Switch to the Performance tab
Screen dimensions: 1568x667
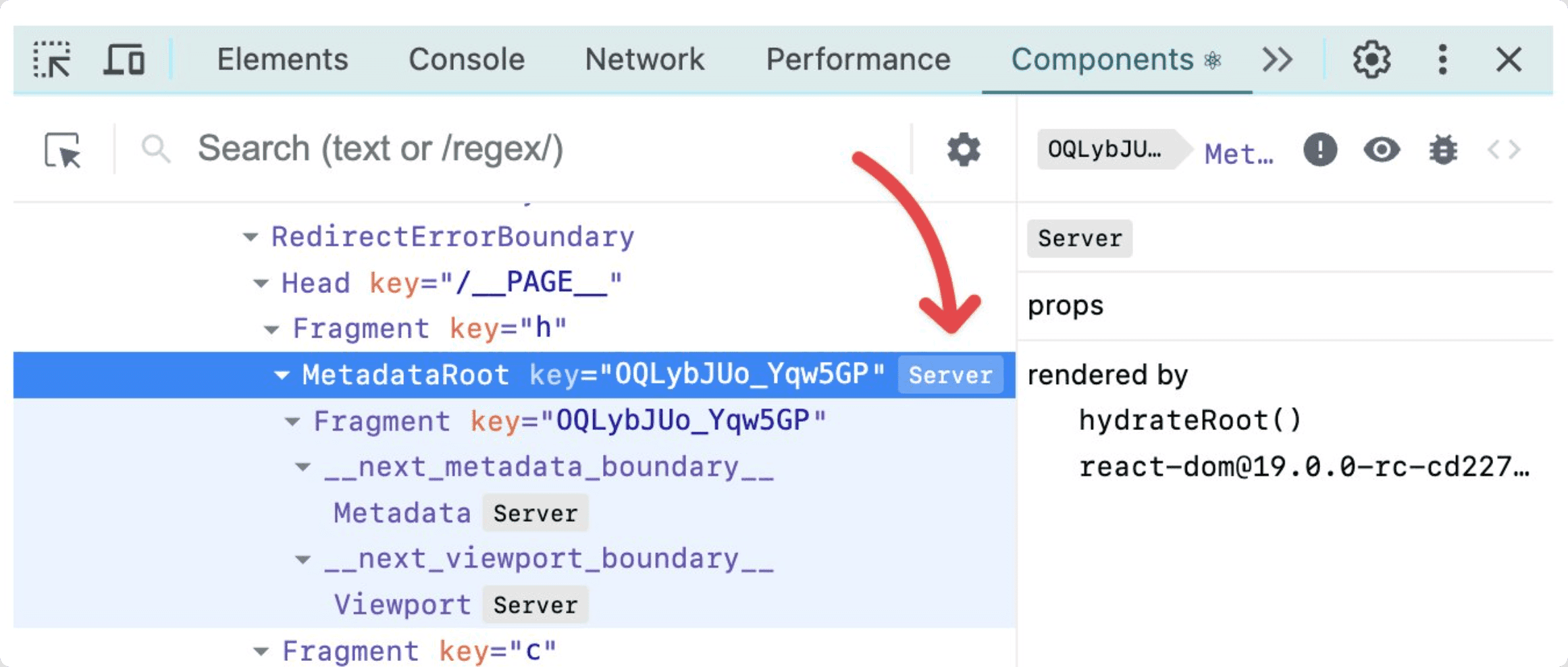tap(858, 60)
